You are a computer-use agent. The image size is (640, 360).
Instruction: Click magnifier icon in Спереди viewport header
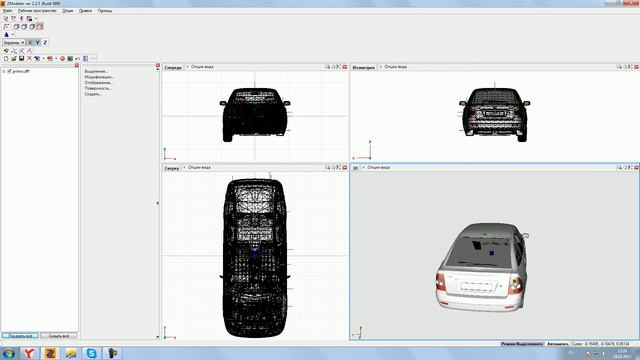(x=328, y=67)
